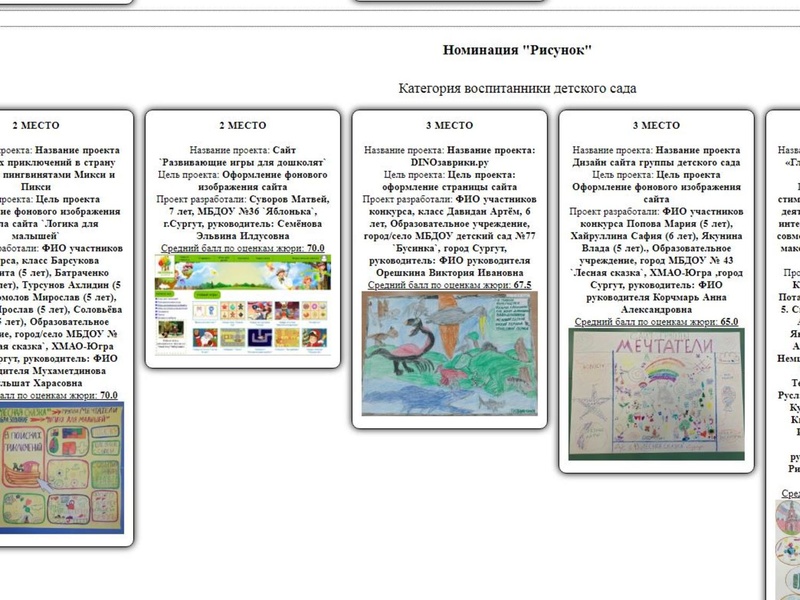This screenshot has width=800, height=600.
Task: Select the project name 'DINOзаврики.ру'
Action: 449,161
